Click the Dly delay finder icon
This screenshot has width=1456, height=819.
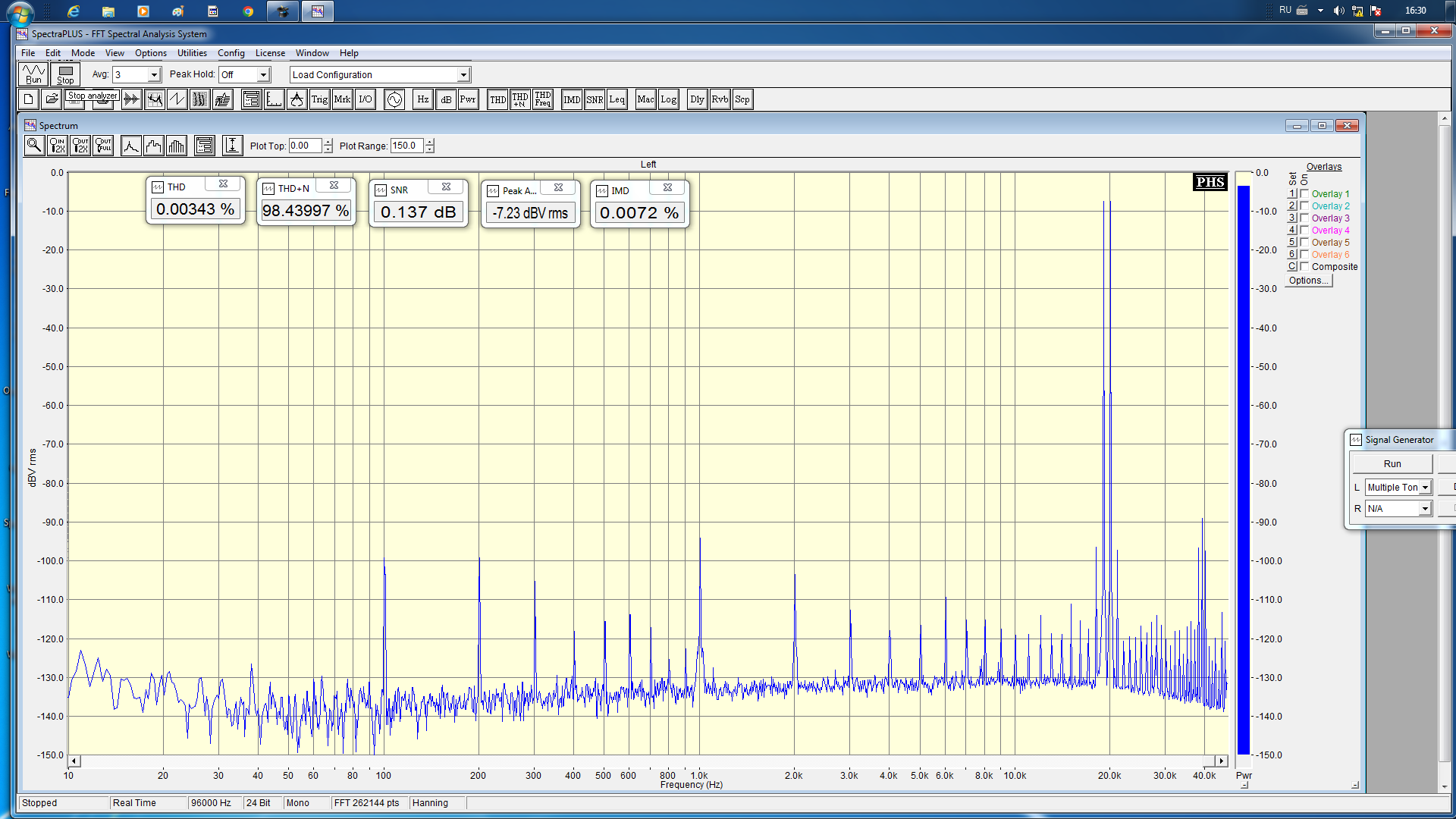pos(698,99)
